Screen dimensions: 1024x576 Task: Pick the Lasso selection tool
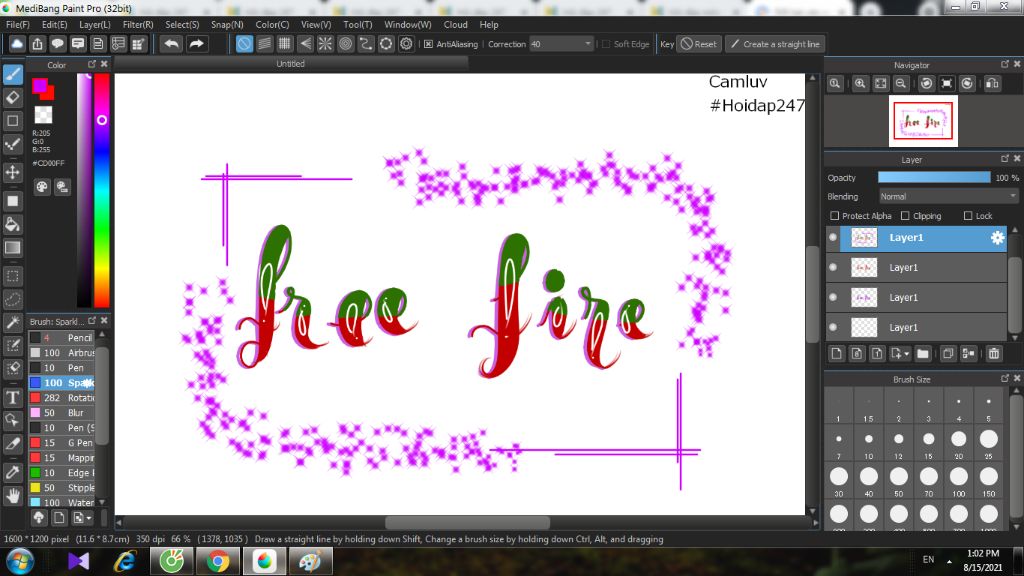[x=12, y=300]
